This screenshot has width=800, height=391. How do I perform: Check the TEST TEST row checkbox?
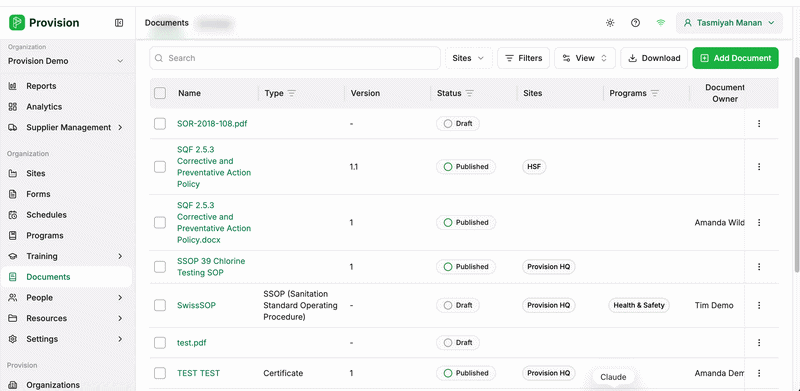(x=160, y=373)
